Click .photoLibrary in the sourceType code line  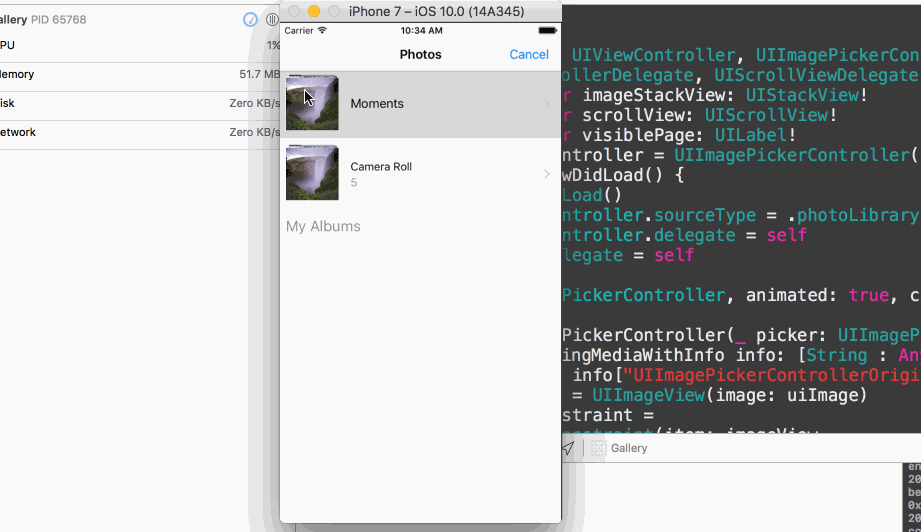click(853, 215)
